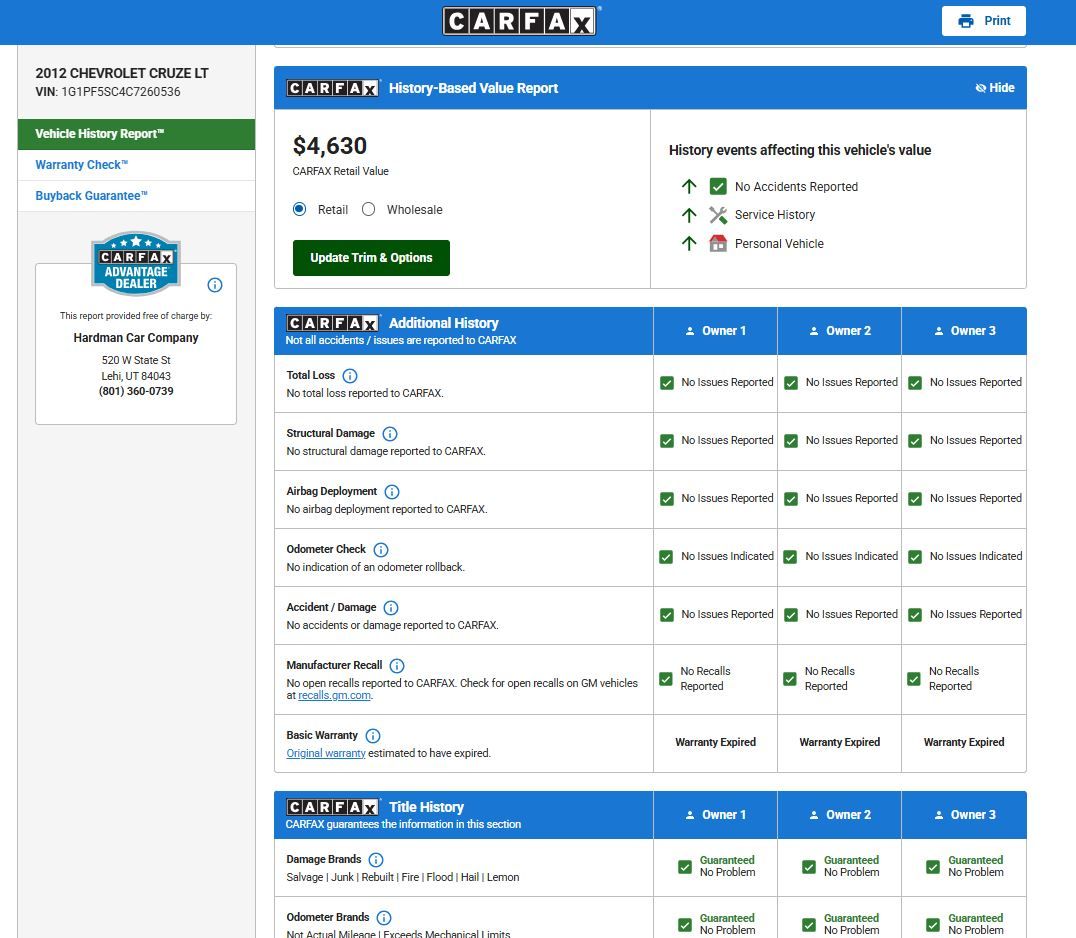Click the Print button
Viewport: 1076px width, 938px height.
[x=984, y=21]
